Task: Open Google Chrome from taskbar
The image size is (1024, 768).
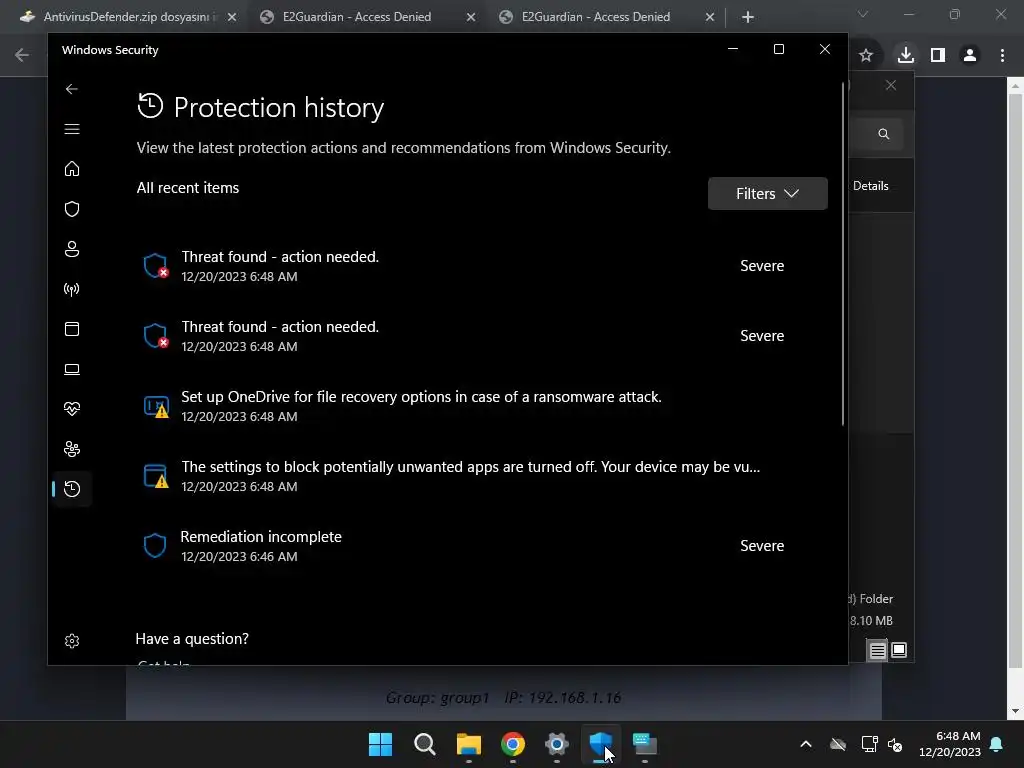Action: 513,744
